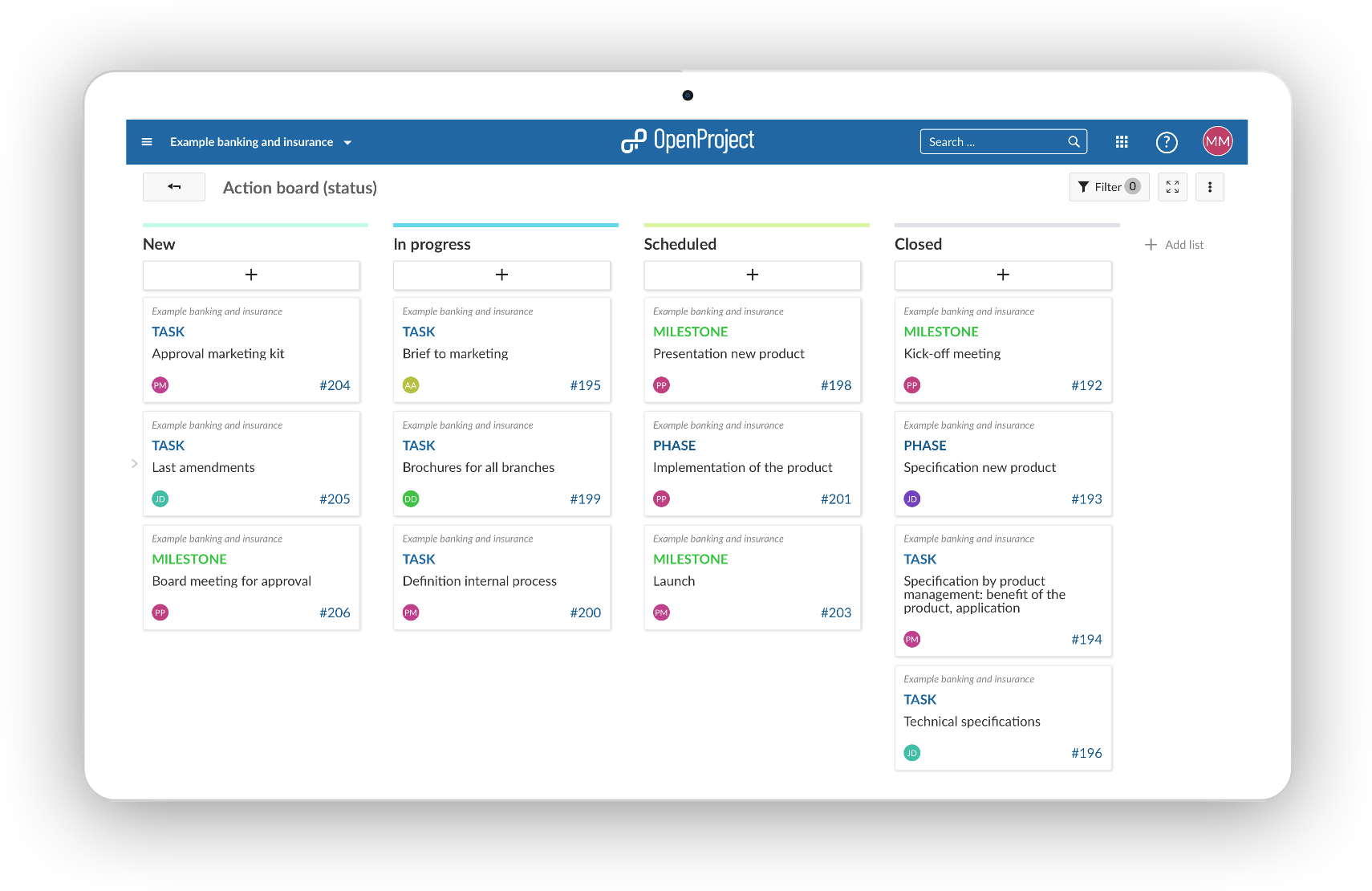Open the help question mark menu
This screenshot has height=891, width=1372.
tap(1166, 142)
